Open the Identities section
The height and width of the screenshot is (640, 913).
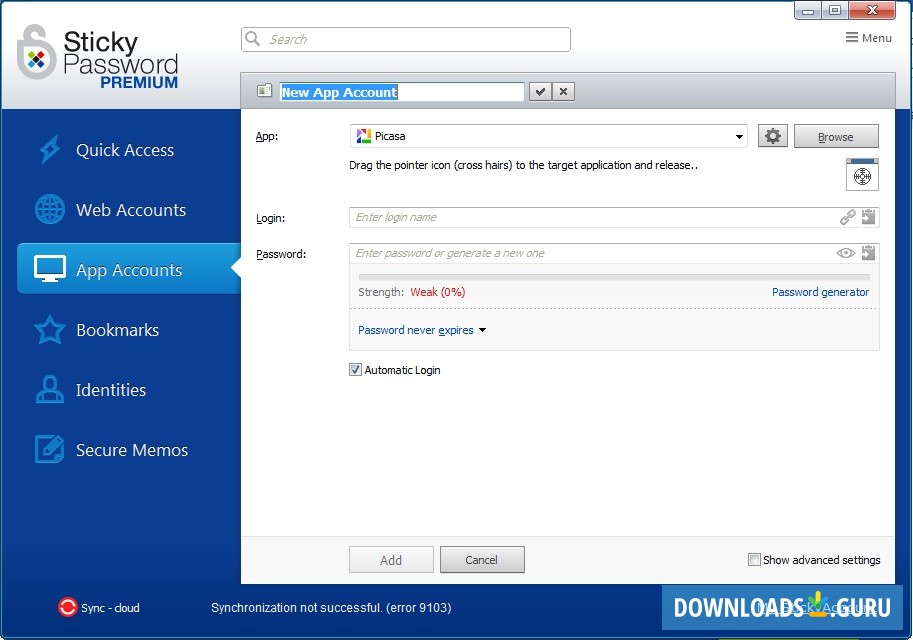point(129,390)
